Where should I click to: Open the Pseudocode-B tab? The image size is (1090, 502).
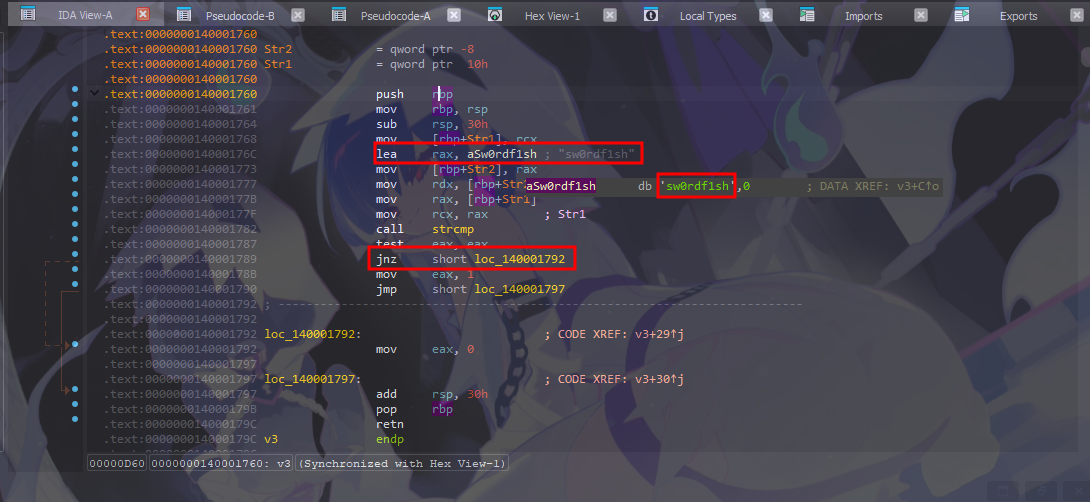tap(241, 16)
